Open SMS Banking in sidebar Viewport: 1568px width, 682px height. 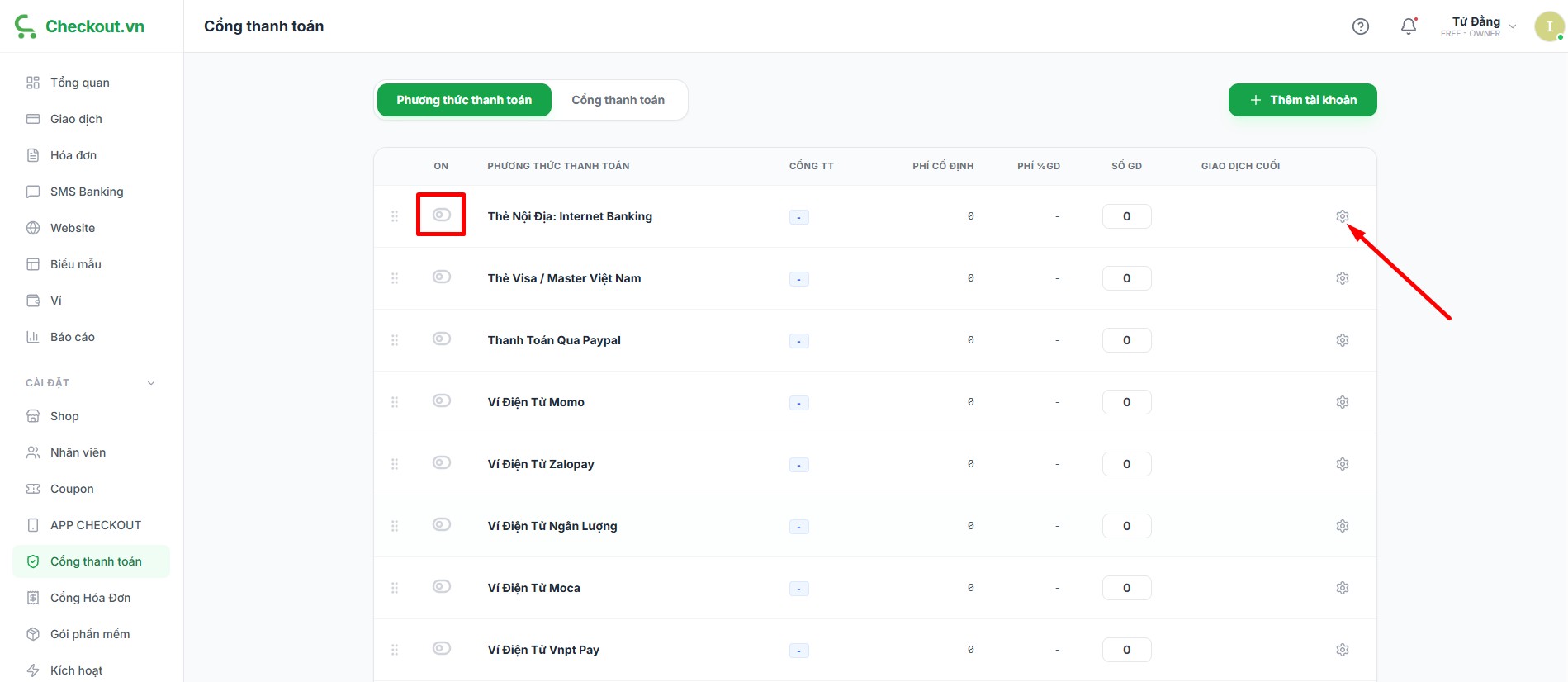[x=87, y=192]
